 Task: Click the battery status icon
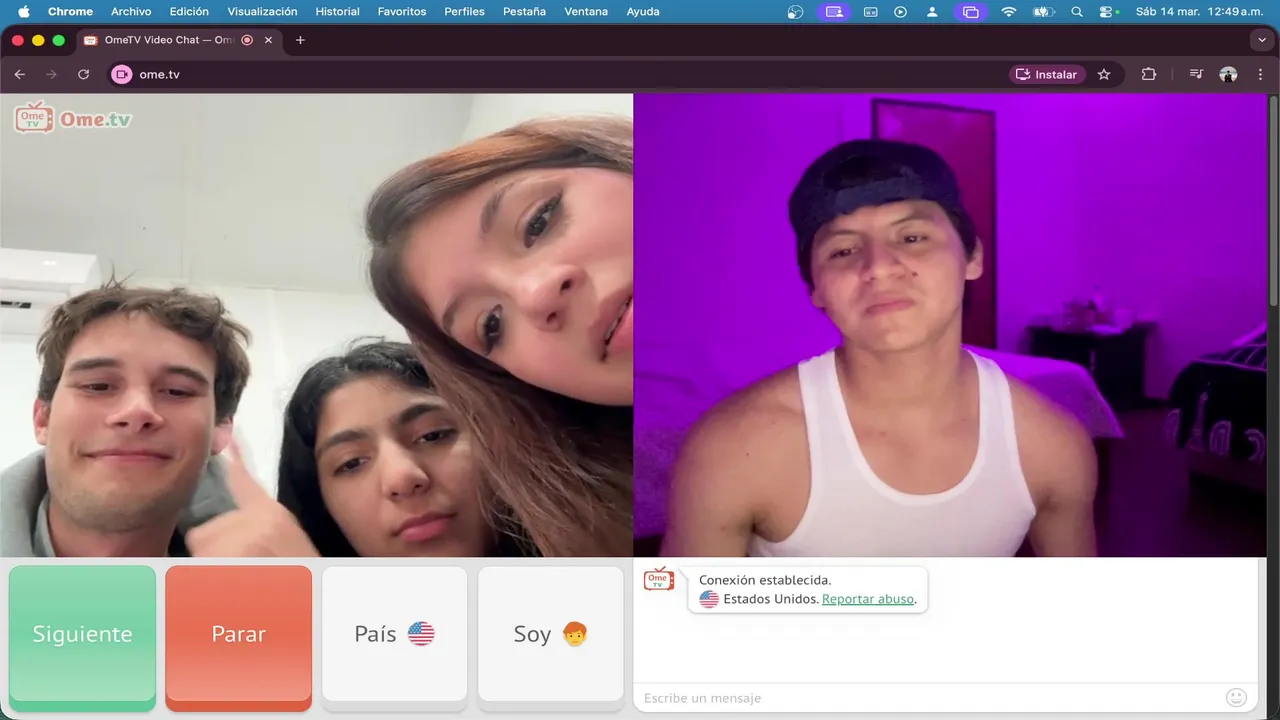tap(1043, 12)
